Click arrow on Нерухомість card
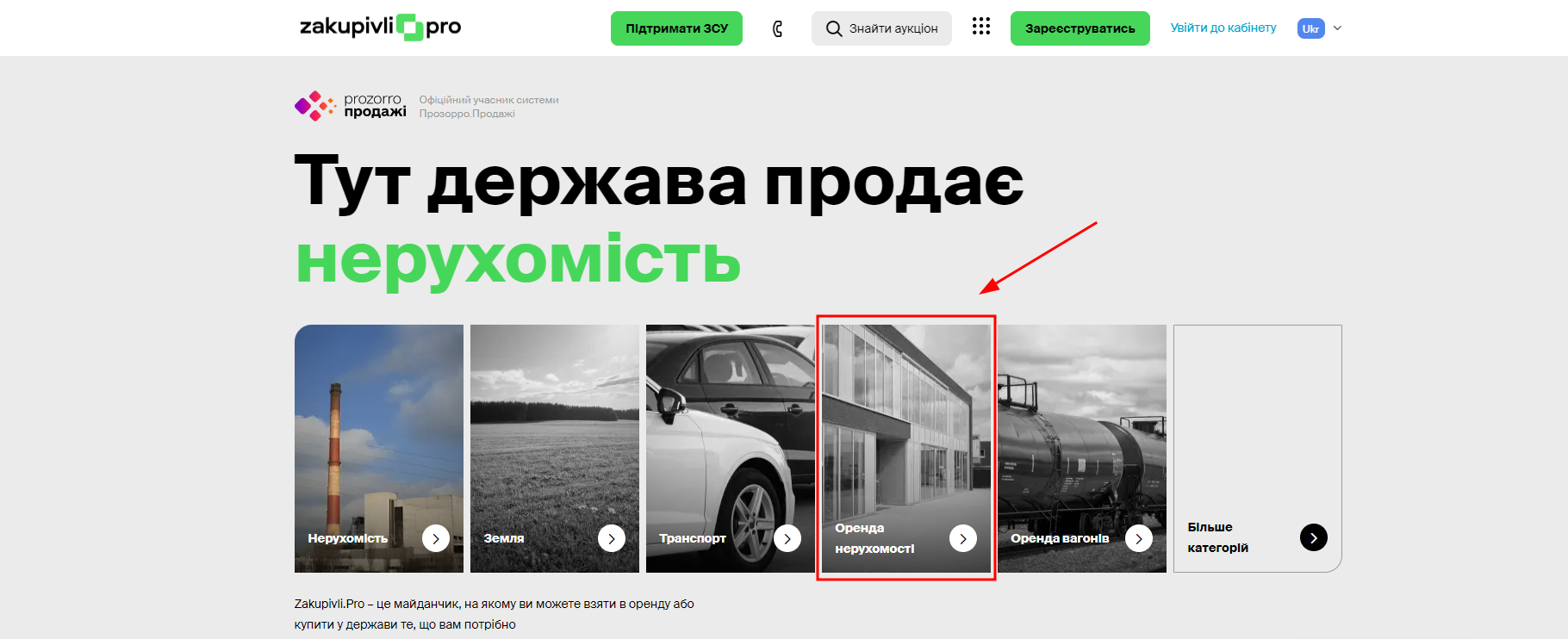The height and width of the screenshot is (639, 1568). tap(436, 538)
